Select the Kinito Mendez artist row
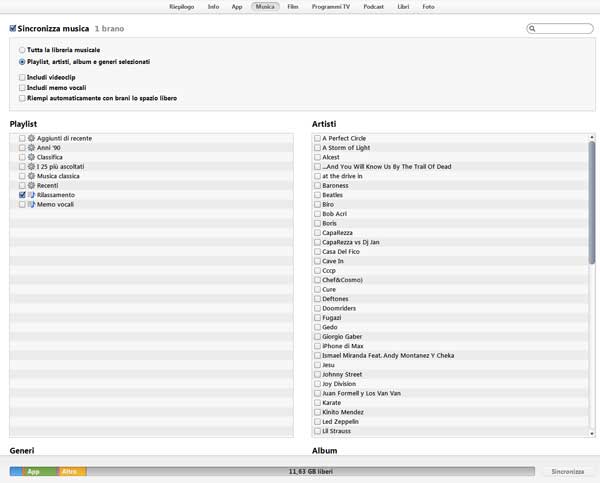600x483 pixels. pos(450,412)
